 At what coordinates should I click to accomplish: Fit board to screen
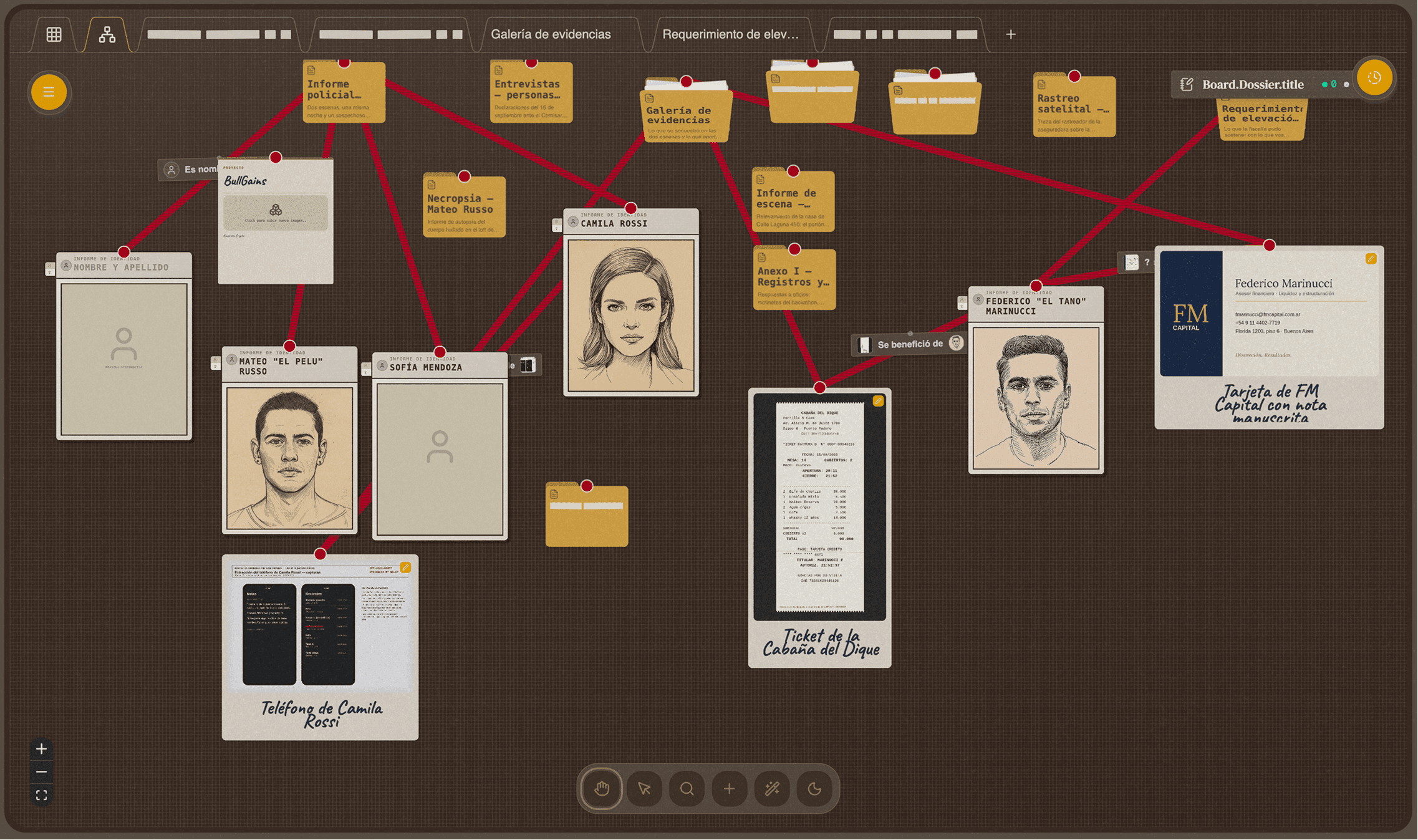[41, 796]
